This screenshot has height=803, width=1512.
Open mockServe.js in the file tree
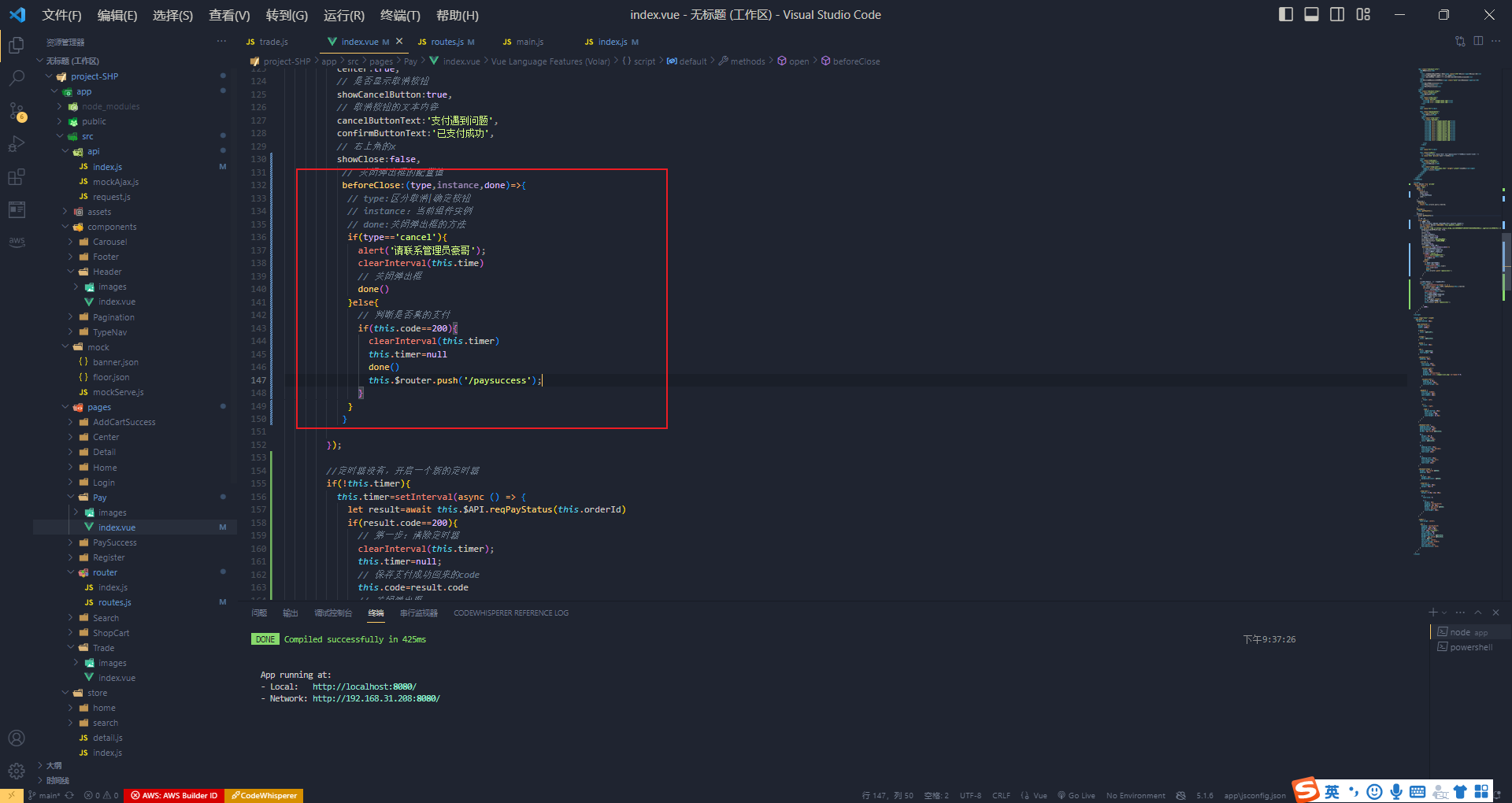pos(118,392)
